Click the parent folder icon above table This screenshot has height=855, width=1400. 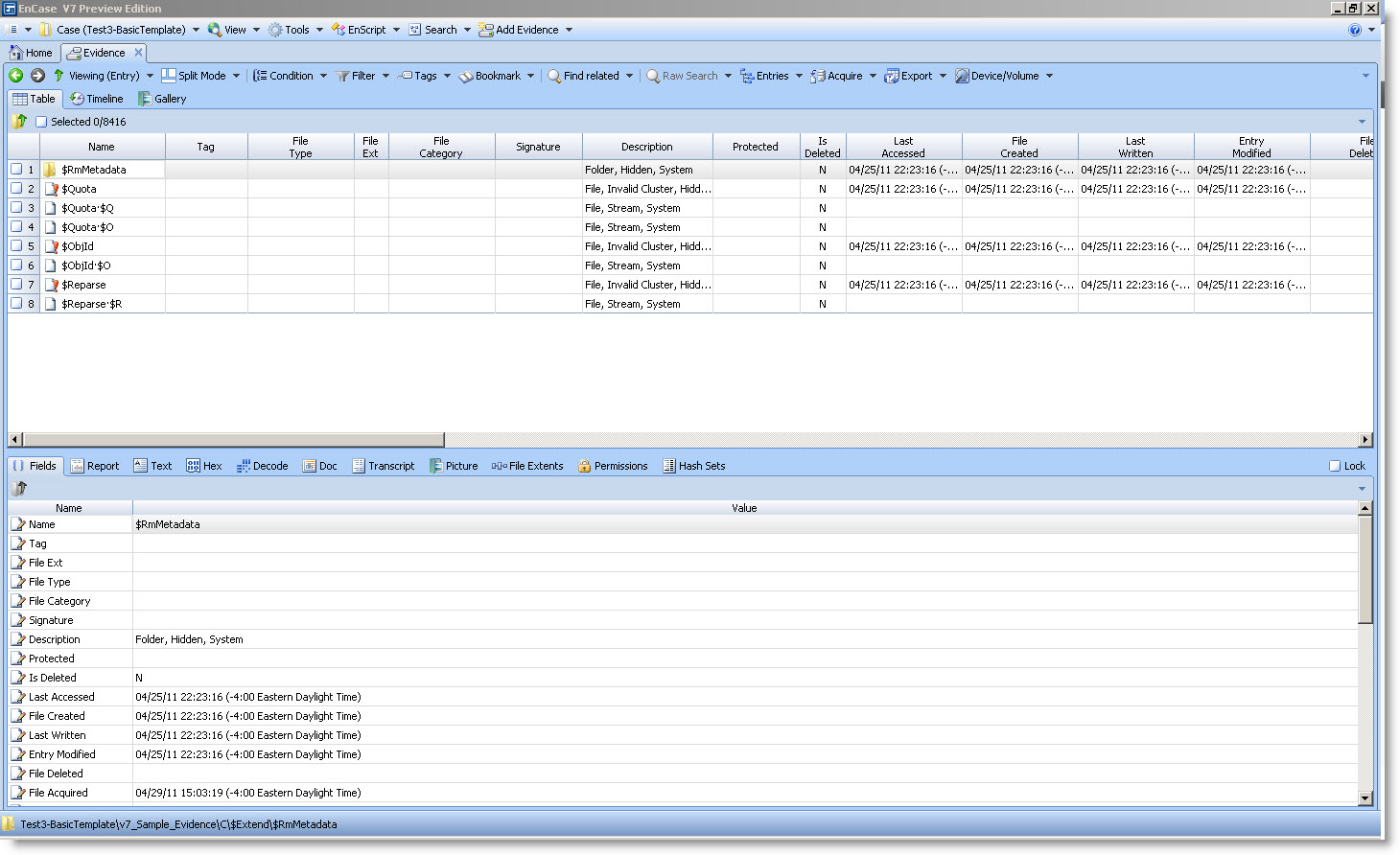point(20,122)
